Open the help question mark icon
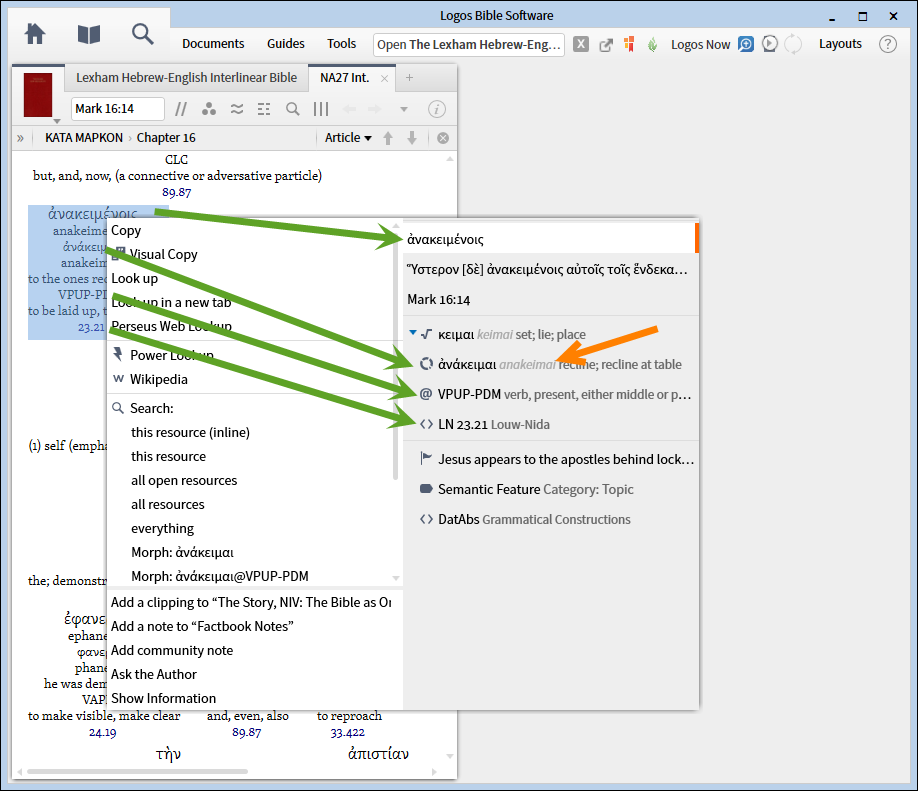Screen dimensions: 918x791 (x=887, y=44)
